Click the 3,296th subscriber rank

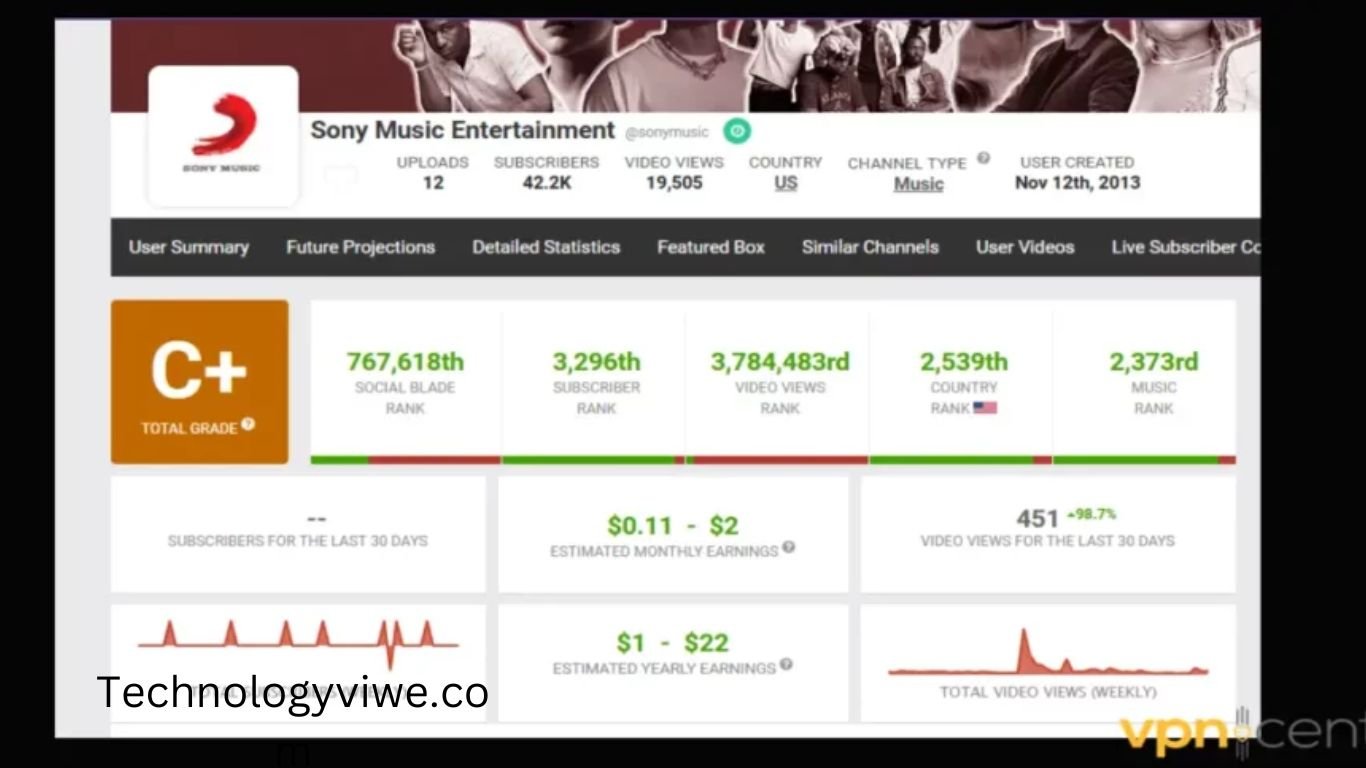click(596, 362)
